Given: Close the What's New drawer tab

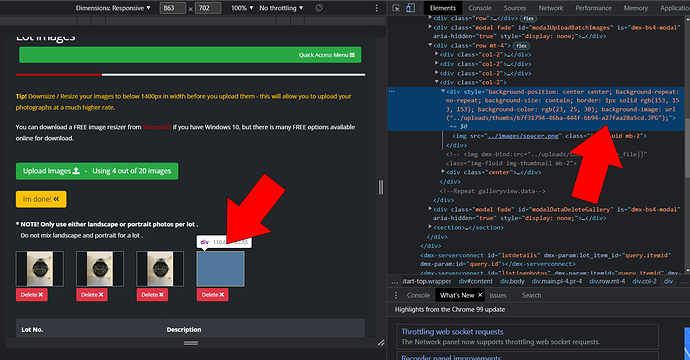Looking at the screenshot, I should pyautogui.click(x=480, y=295).
